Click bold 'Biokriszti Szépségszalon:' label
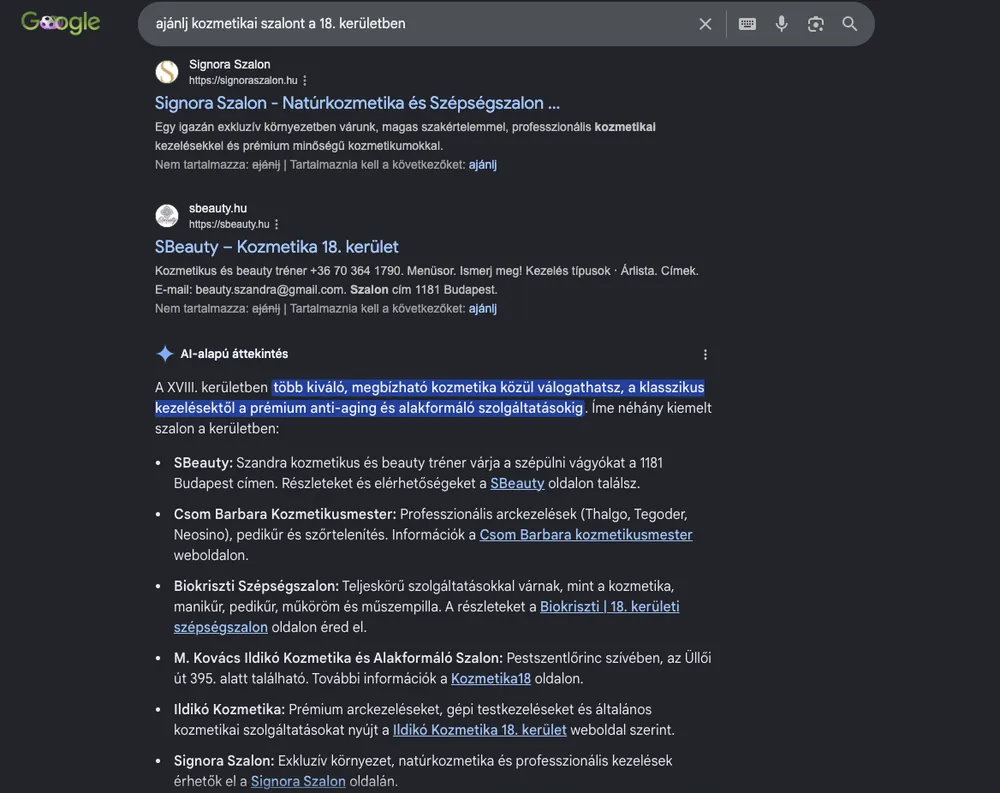Viewport: 1000px width, 793px height. pyautogui.click(x=256, y=586)
